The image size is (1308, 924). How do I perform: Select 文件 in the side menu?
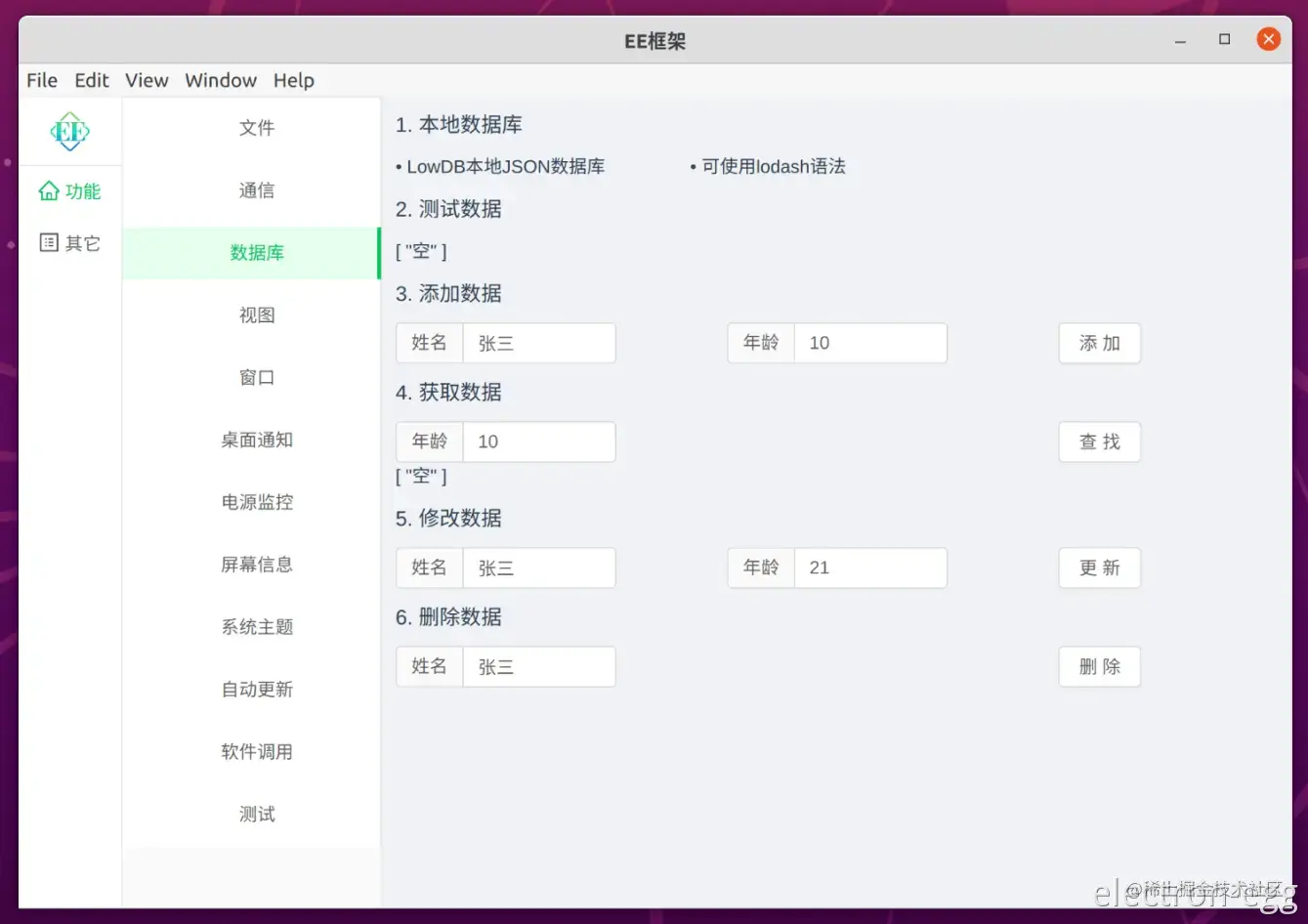(x=251, y=128)
